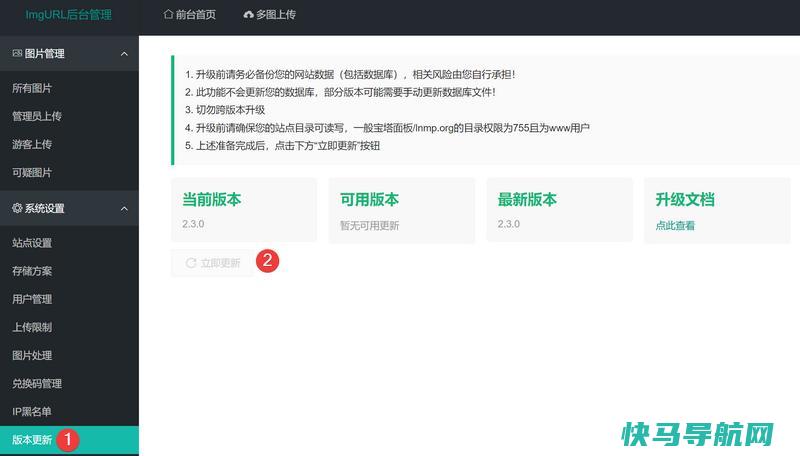Click notice line 5 about 点击下方立即更新按钮

(282, 146)
